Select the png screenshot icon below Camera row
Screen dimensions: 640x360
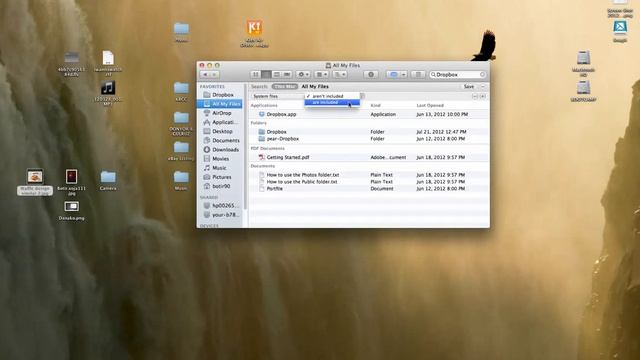tap(71, 207)
